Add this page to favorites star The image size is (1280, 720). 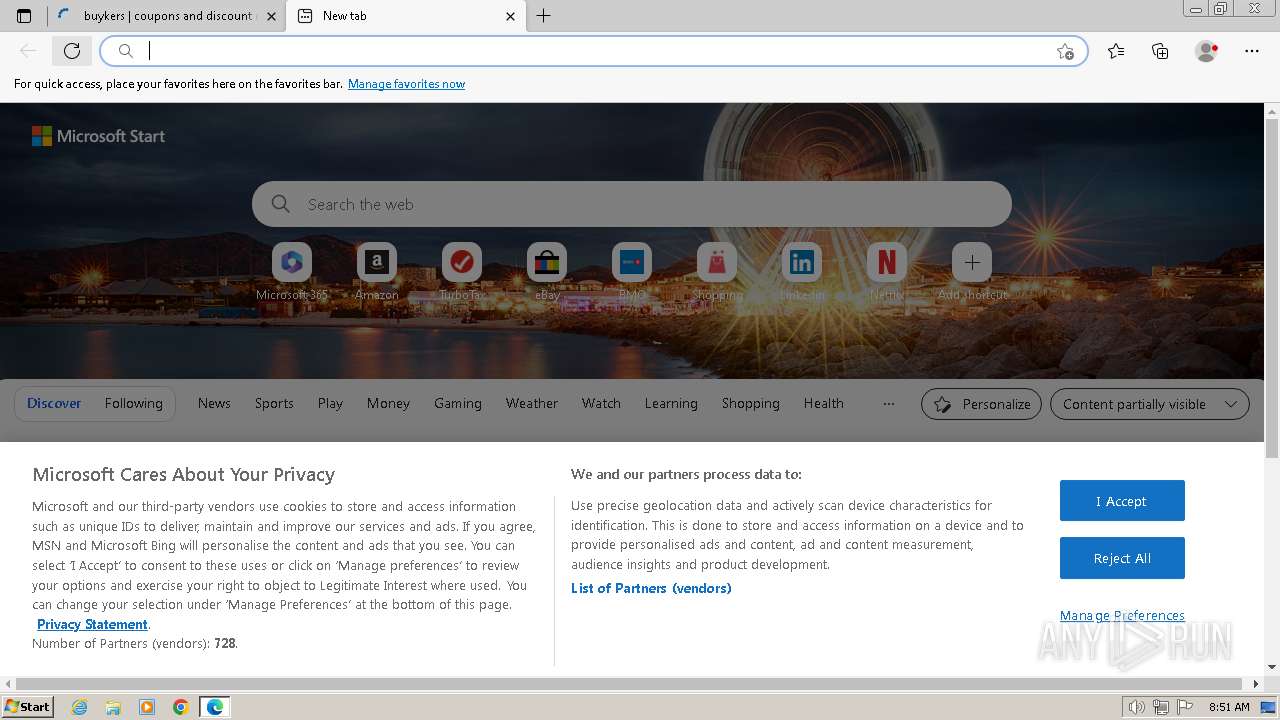[x=1065, y=51]
